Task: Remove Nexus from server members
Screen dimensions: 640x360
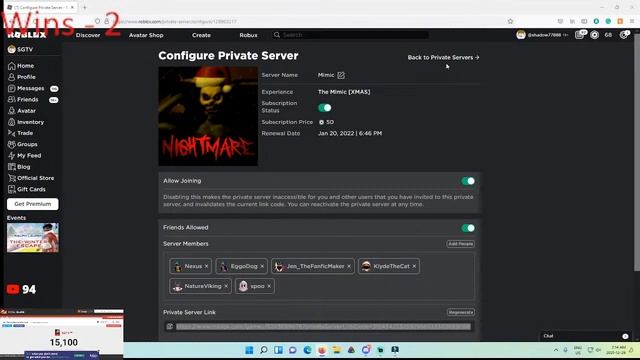Action: [x=207, y=266]
